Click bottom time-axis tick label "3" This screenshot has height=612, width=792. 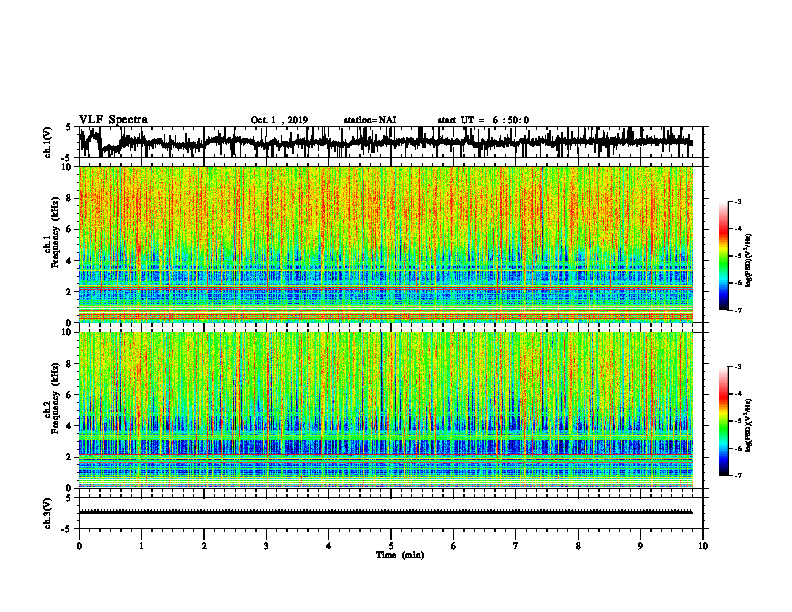pyautogui.click(x=266, y=546)
